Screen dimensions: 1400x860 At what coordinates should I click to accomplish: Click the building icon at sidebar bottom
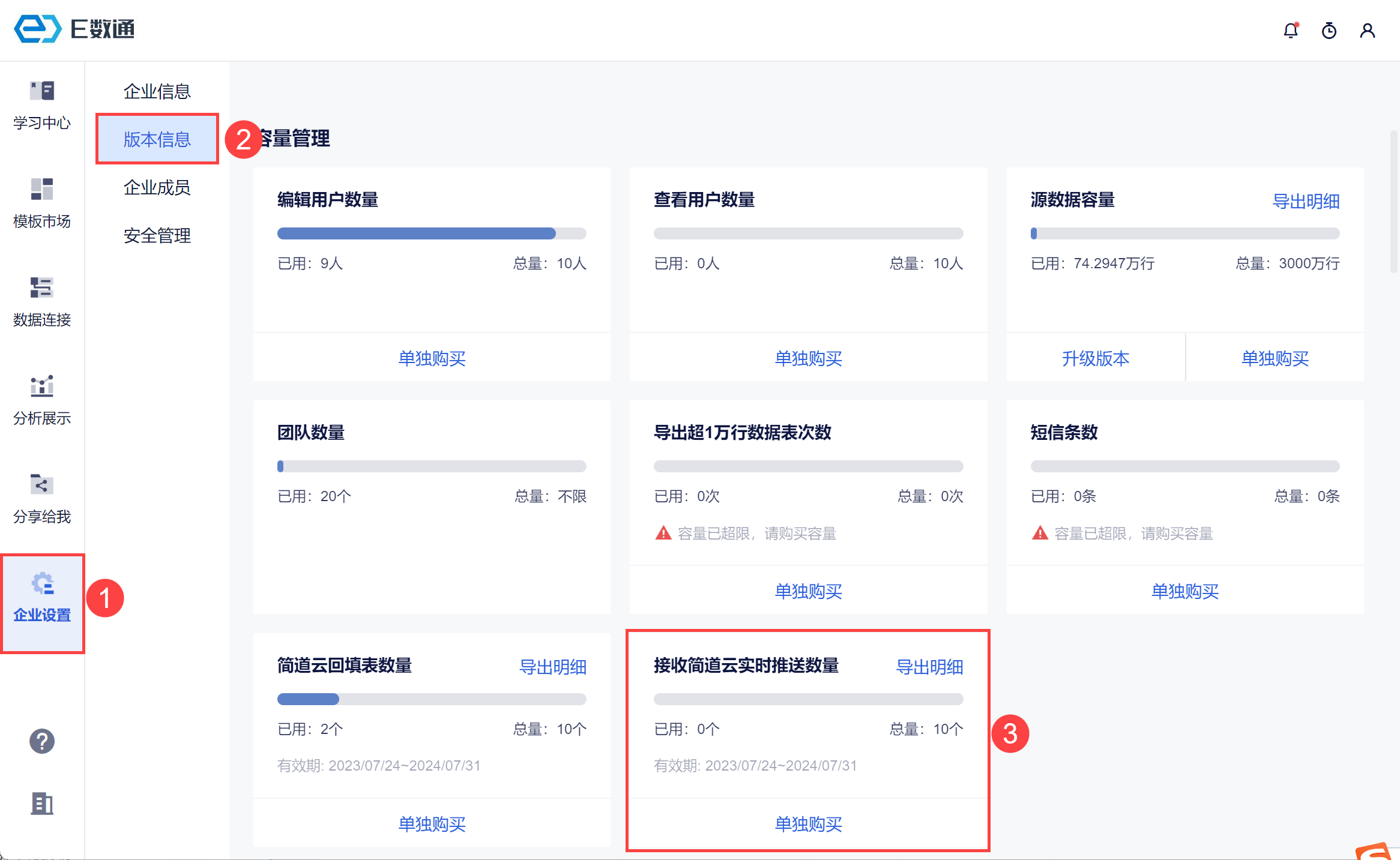[42, 804]
